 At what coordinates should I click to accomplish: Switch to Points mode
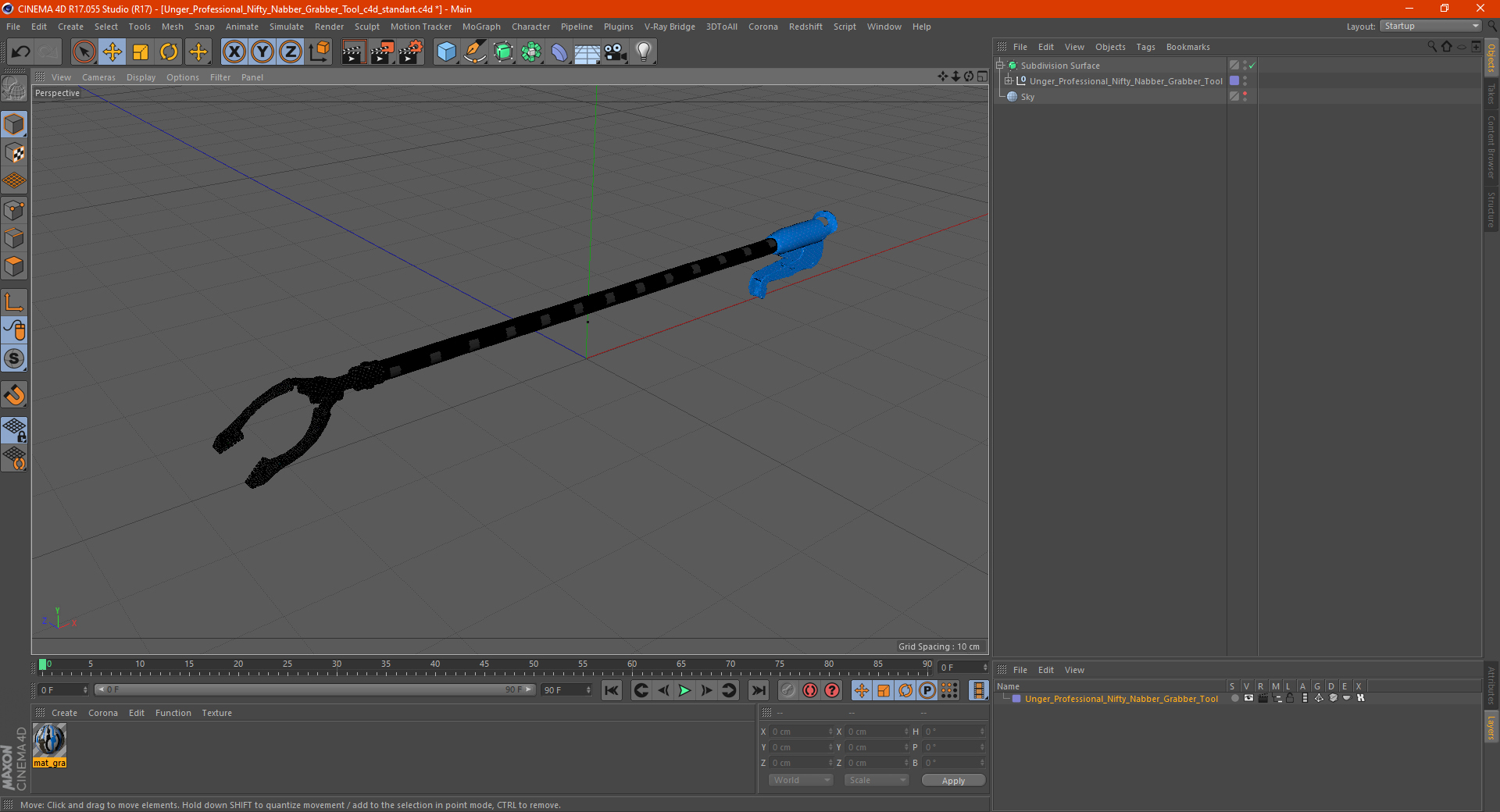click(x=14, y=210)
